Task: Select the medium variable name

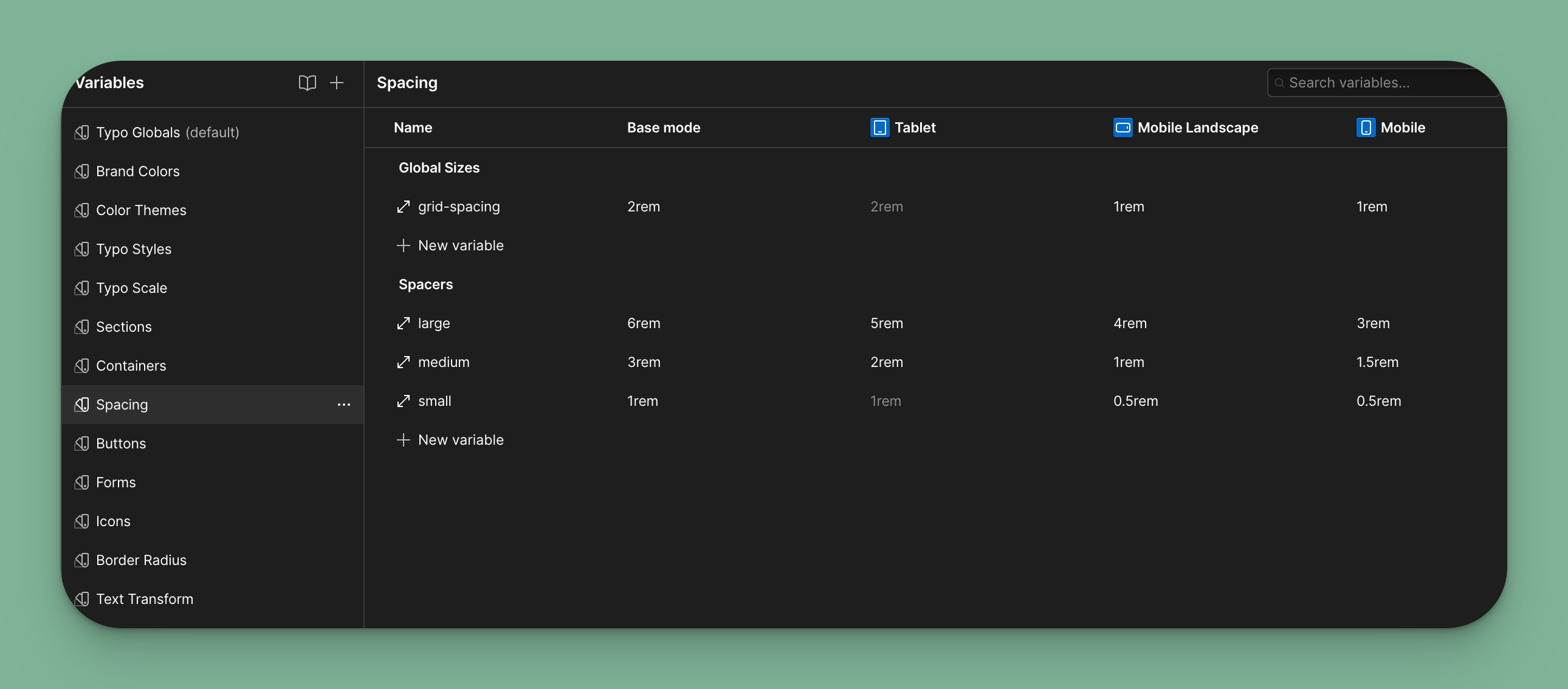Action: click(444, 362)
